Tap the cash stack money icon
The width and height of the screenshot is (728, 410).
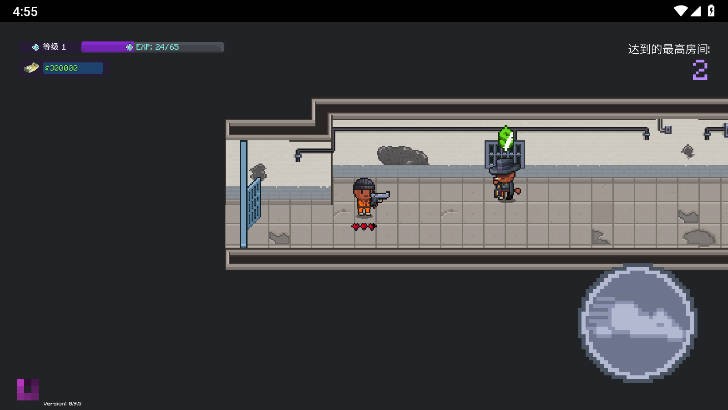[x=32, y=68]
